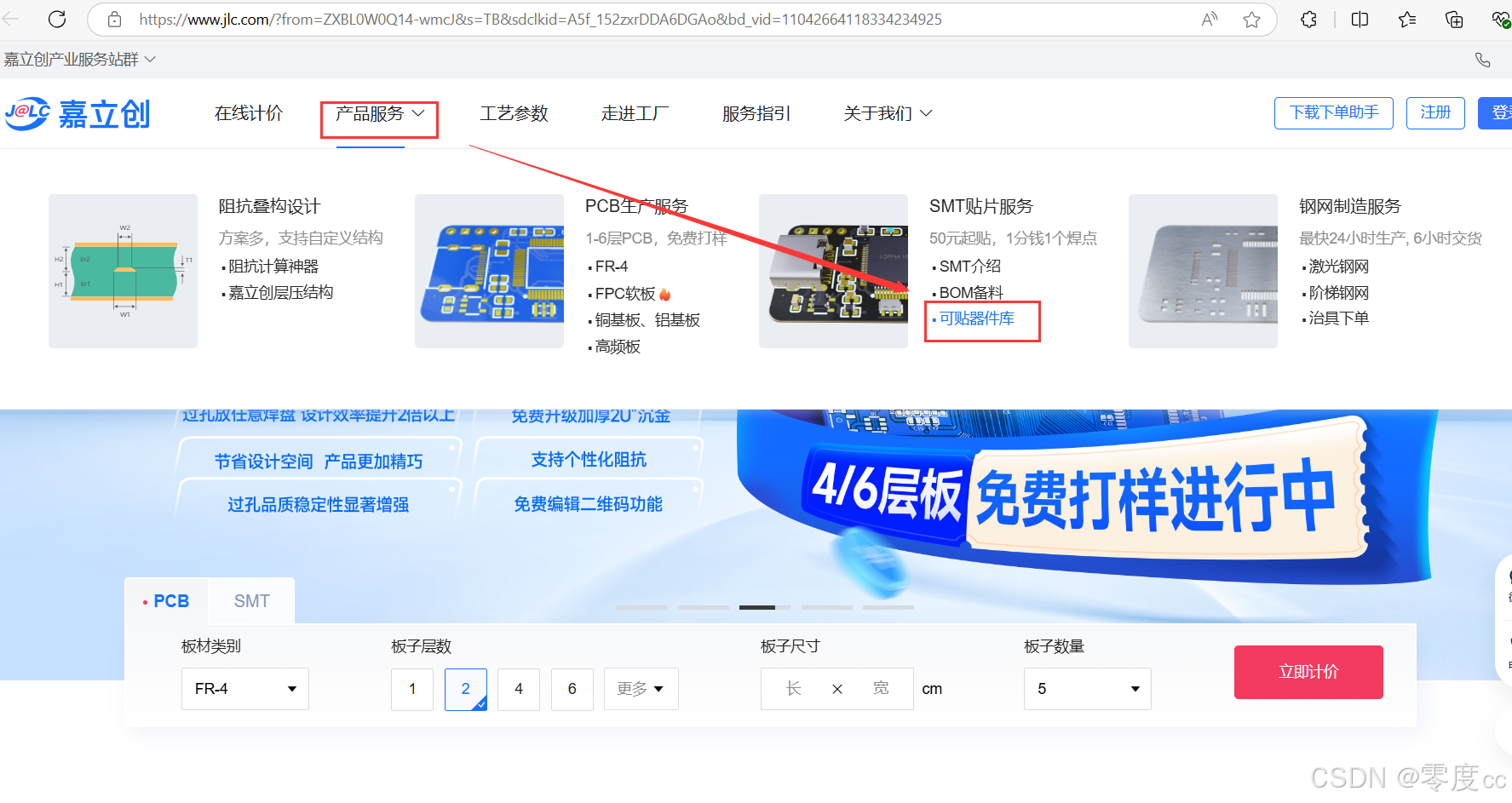Add this page to favorites with the star
The height and width of the screenshot is (803, 1512).
click(x=1251, y=19)
